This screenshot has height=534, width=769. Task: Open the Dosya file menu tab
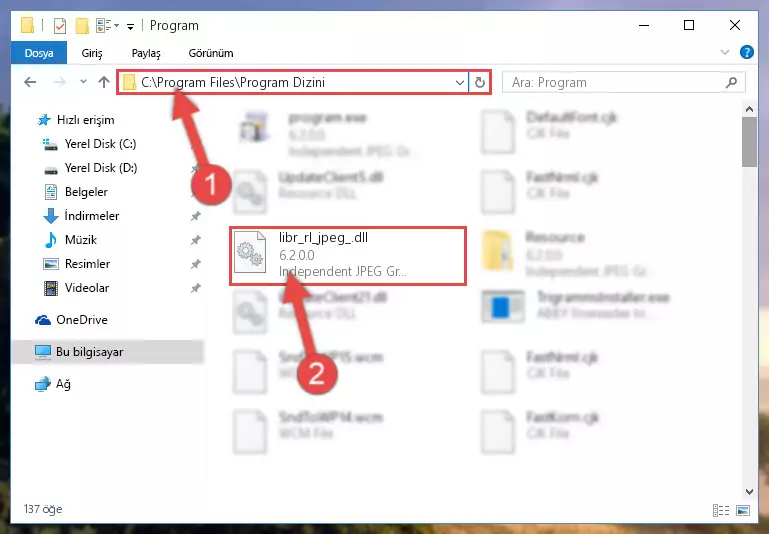click(x=39, y=53)
